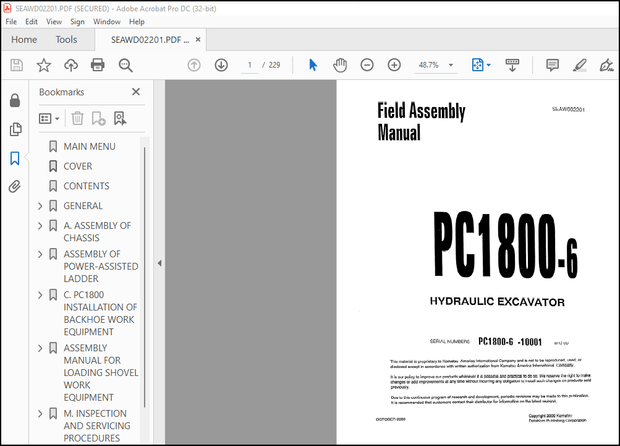
Task: Open security lock panel
Action: click(15, 100)
